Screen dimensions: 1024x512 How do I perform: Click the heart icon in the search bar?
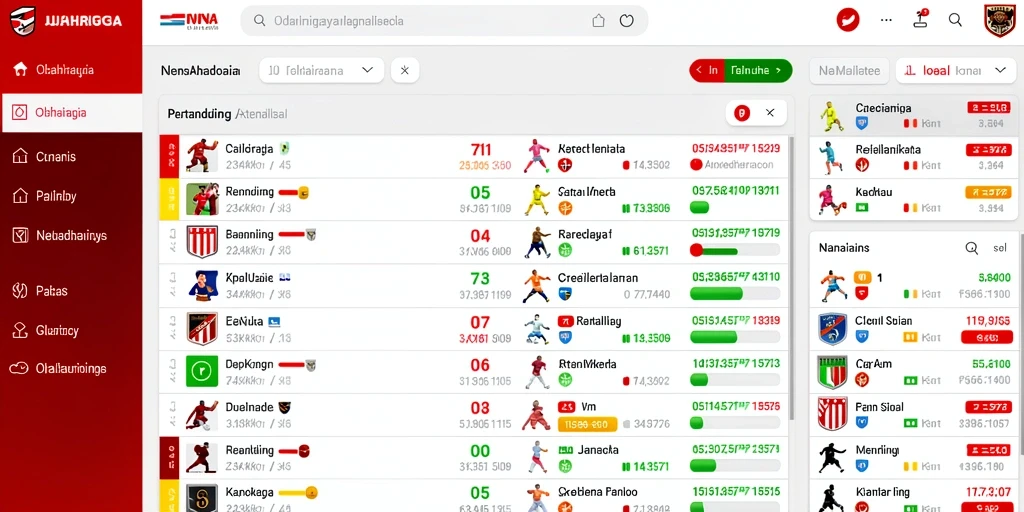click(x=626, y=21)
